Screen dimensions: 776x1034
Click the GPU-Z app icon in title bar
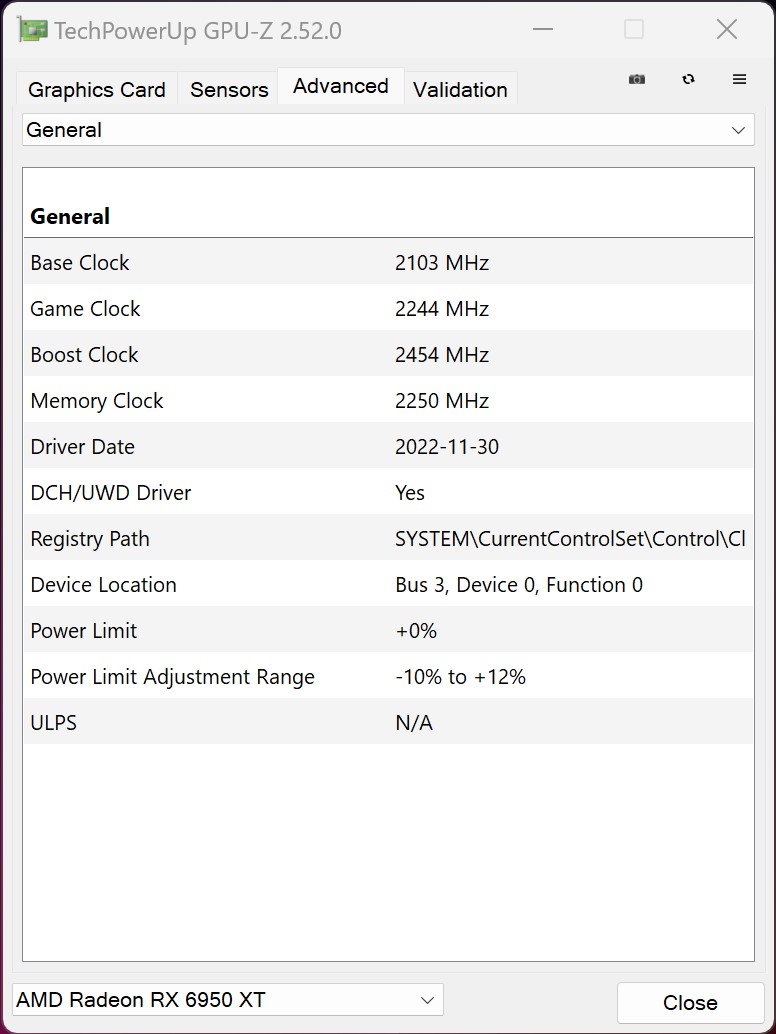(x=33, y=30)
